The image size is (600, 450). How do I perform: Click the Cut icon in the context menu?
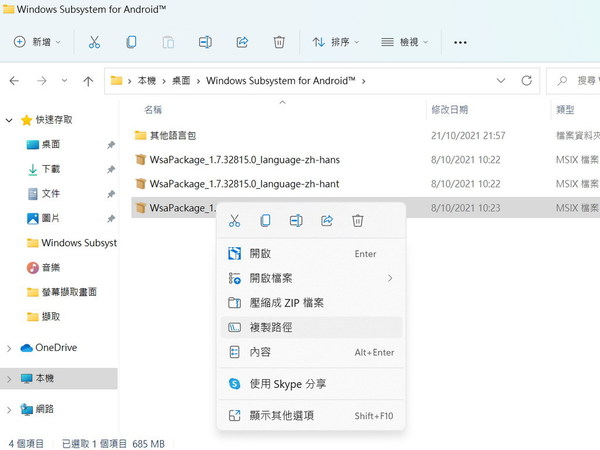(x=234, y=221)
